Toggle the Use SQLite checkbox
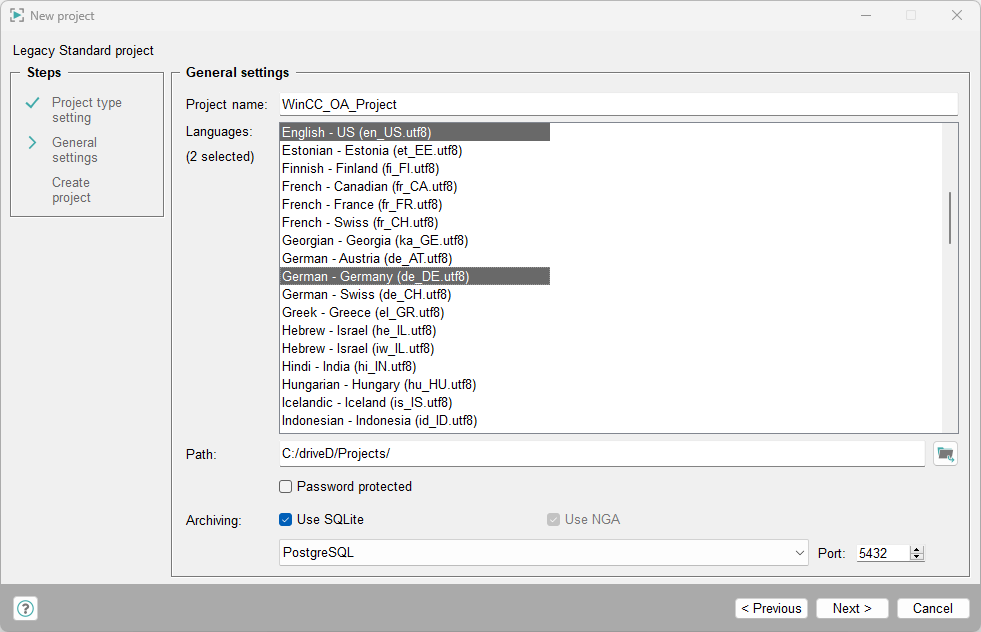Viewport: 981px width, 632px height. pos(286,519)
